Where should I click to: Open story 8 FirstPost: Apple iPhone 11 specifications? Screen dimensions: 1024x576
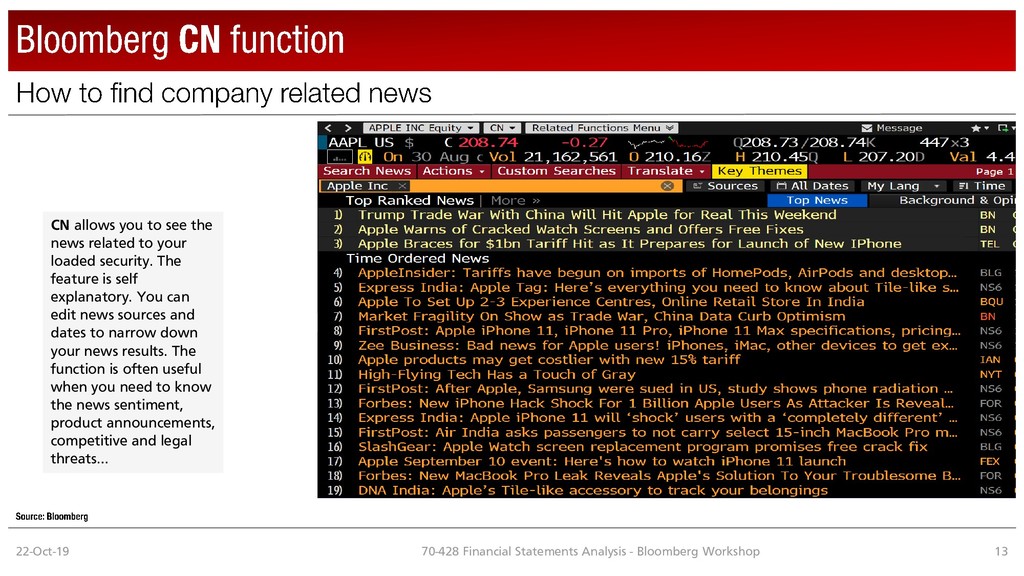pos(659,330)
